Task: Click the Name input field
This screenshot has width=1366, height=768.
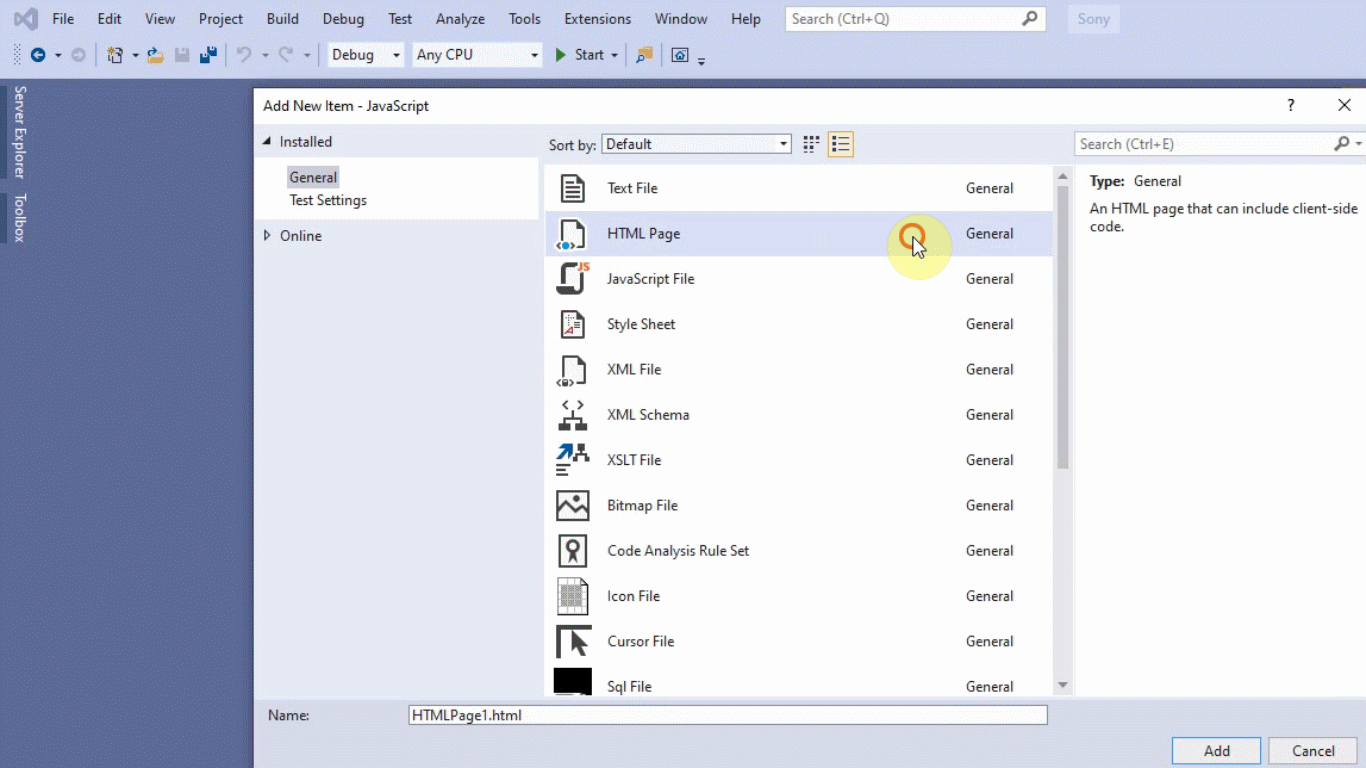Action: (x=727, y=714)
